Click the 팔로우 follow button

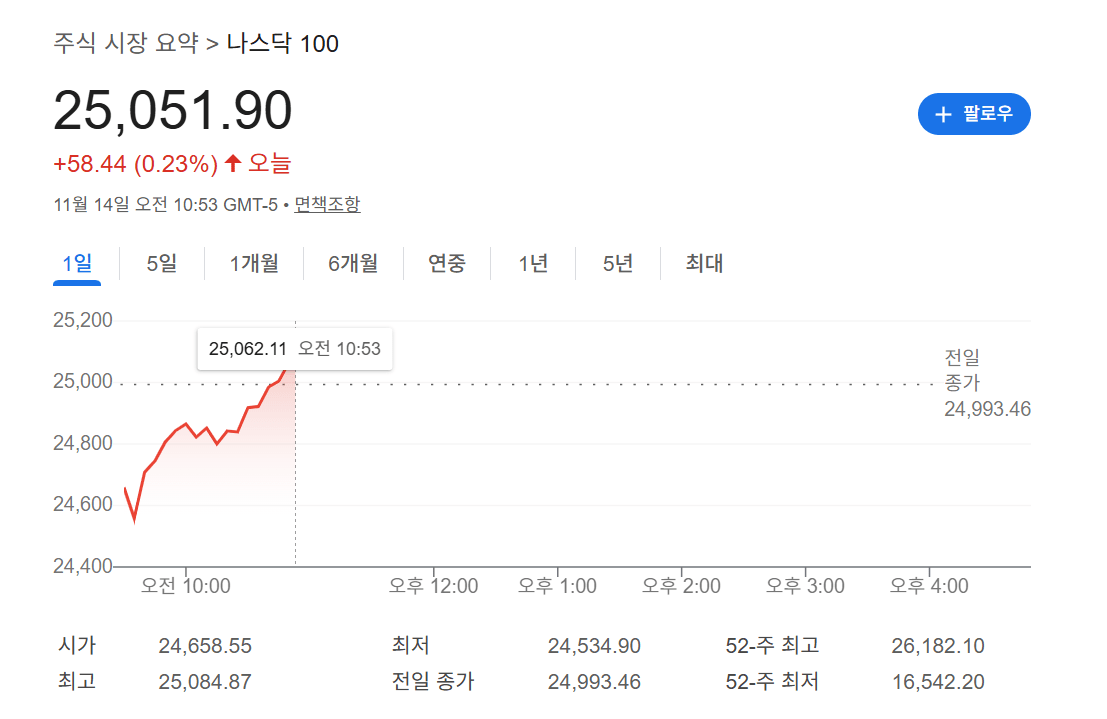click(x=973, y=114)
